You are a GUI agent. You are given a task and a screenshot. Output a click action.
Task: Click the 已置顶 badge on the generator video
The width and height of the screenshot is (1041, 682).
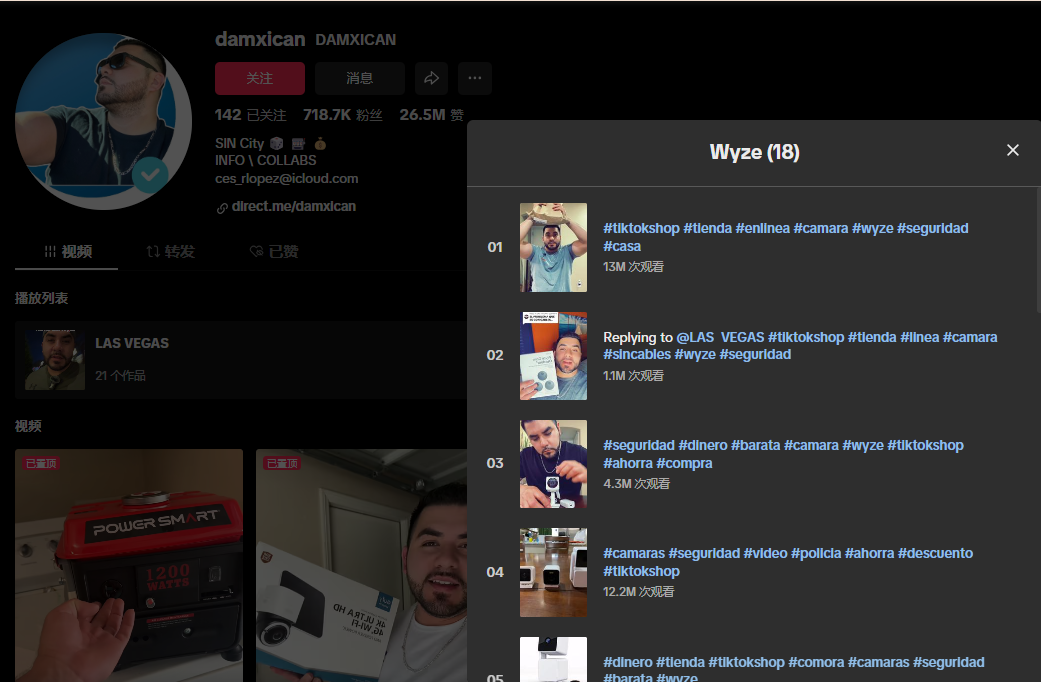pos(40,463)
